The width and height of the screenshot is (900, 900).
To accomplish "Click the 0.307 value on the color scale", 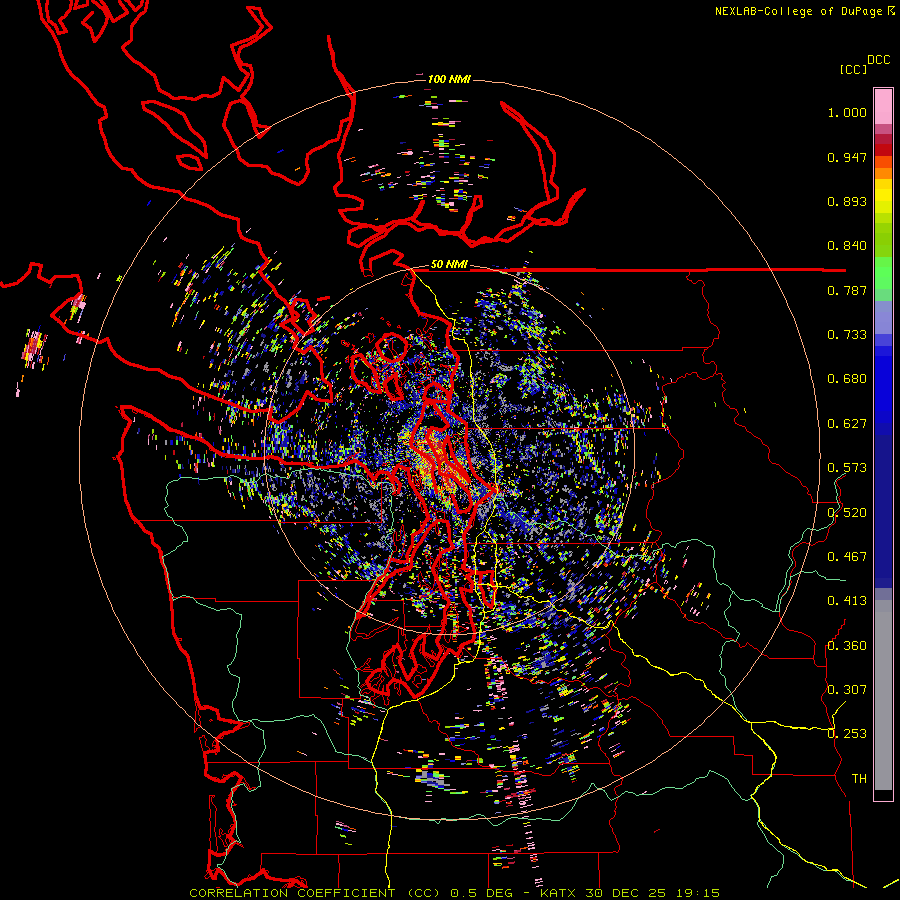I will click(847, 690).
